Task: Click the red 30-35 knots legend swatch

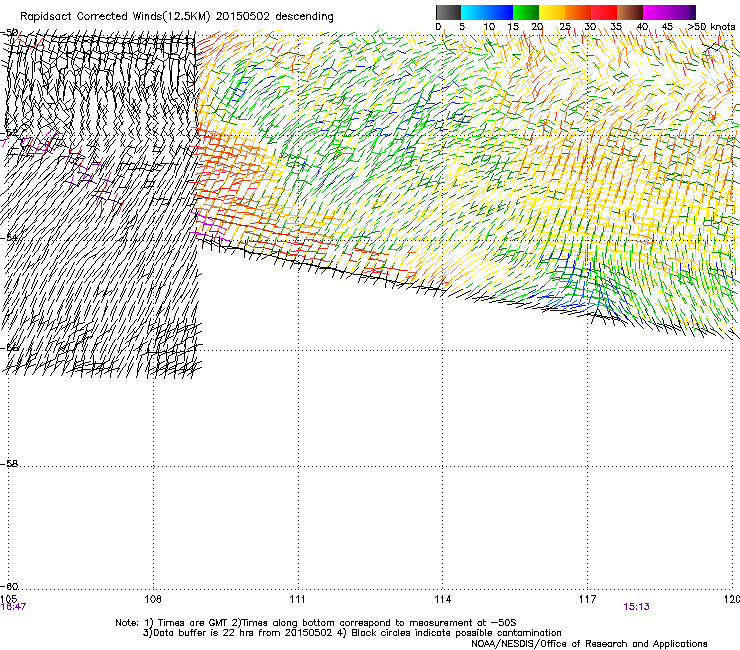Action: 604,12
